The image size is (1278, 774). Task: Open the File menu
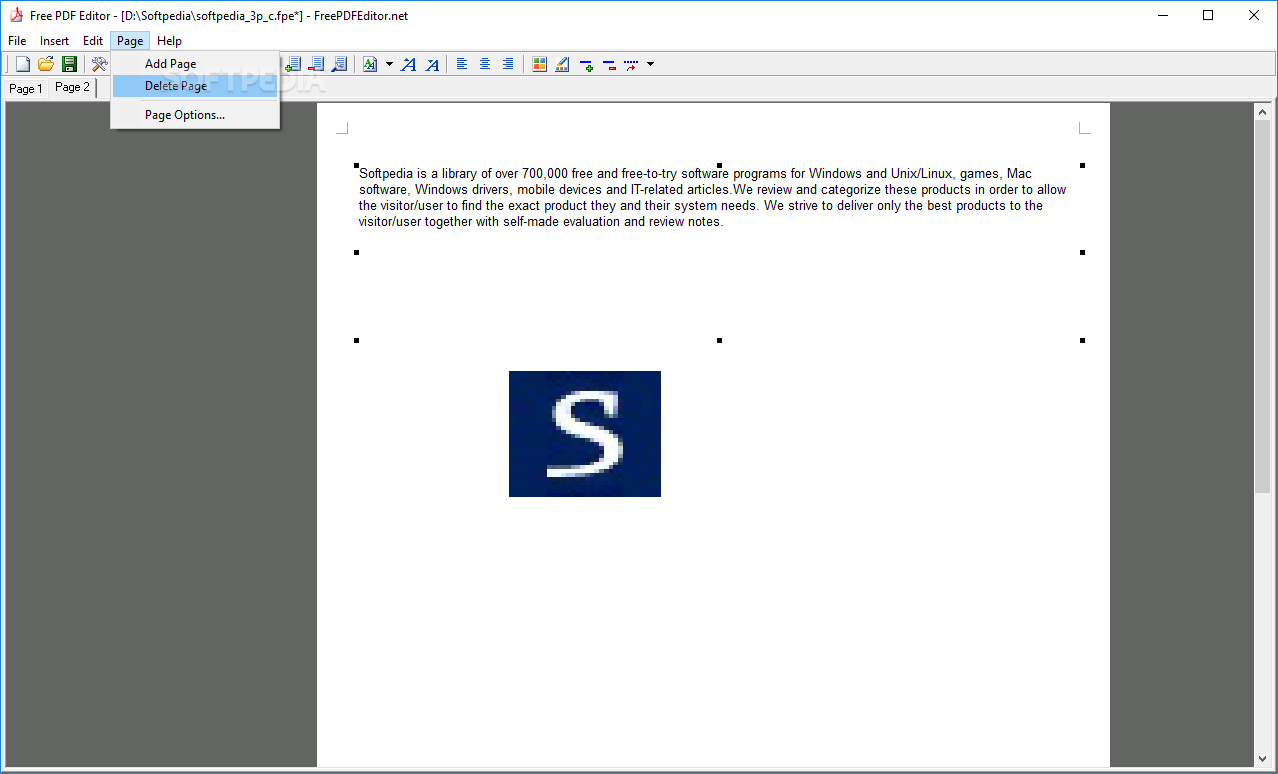click(17, 41)
